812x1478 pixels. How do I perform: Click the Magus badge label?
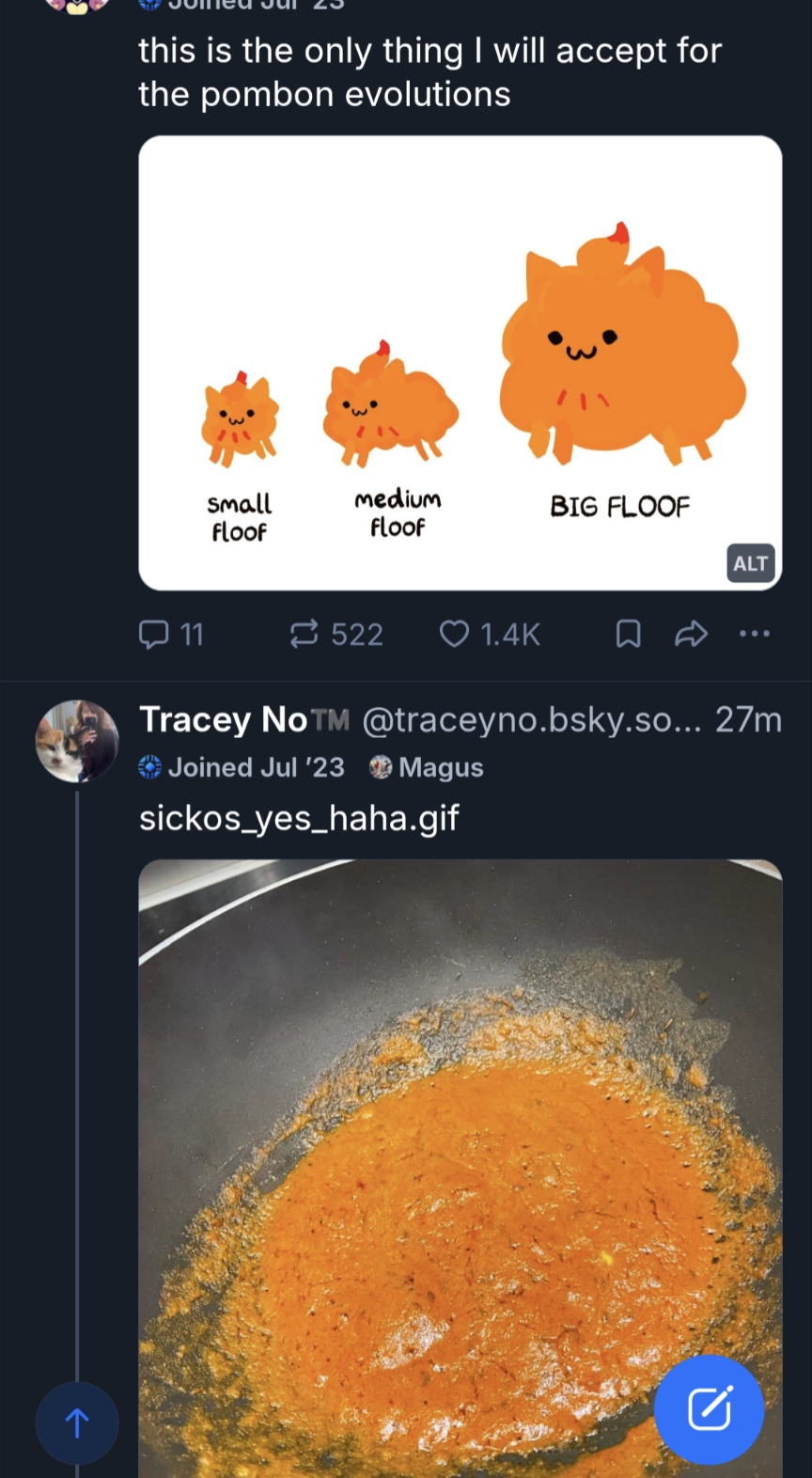click(440, 767)
